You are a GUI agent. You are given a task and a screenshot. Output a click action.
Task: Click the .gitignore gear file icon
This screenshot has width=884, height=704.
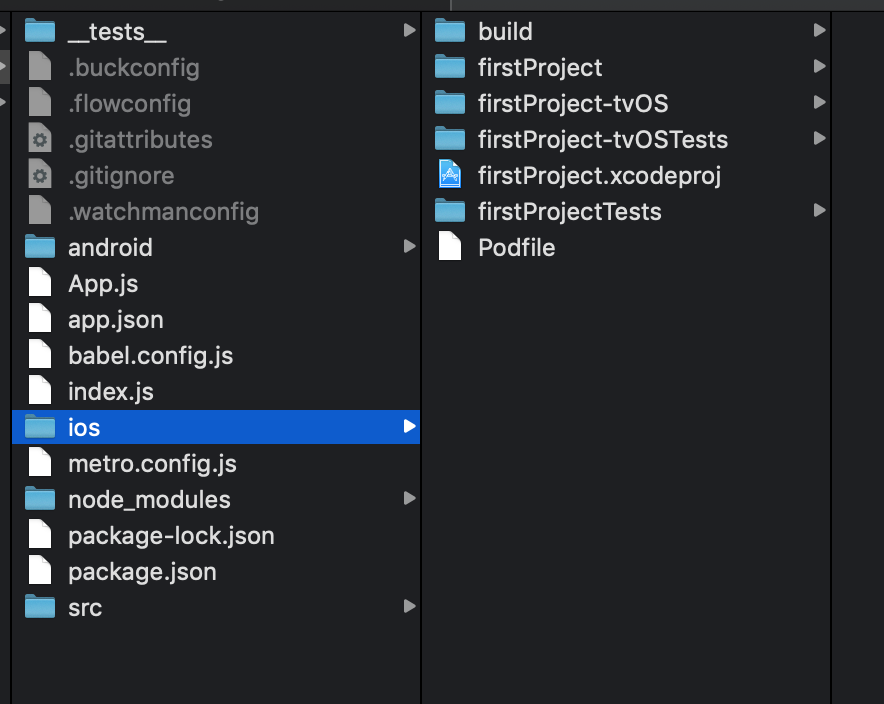click(x=40, y=176)
